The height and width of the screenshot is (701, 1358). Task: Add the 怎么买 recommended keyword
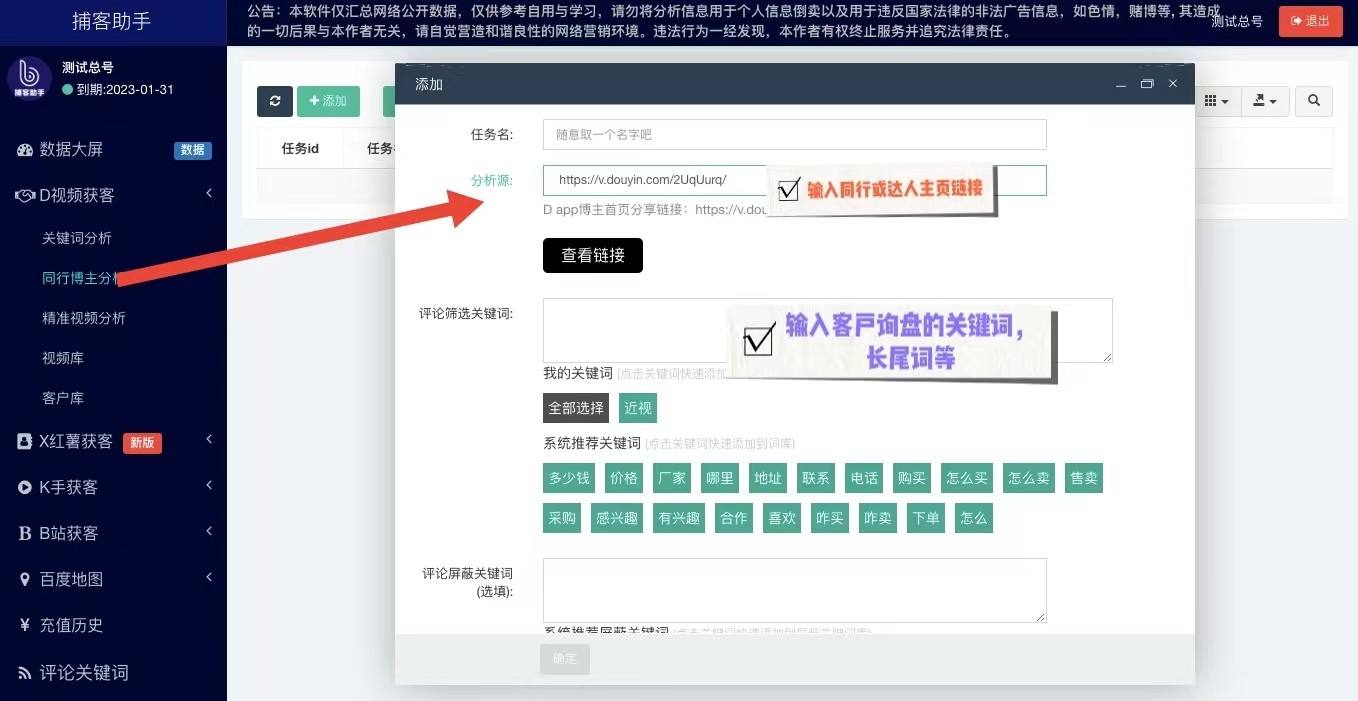pyautogui.click(x=967, y=478)
